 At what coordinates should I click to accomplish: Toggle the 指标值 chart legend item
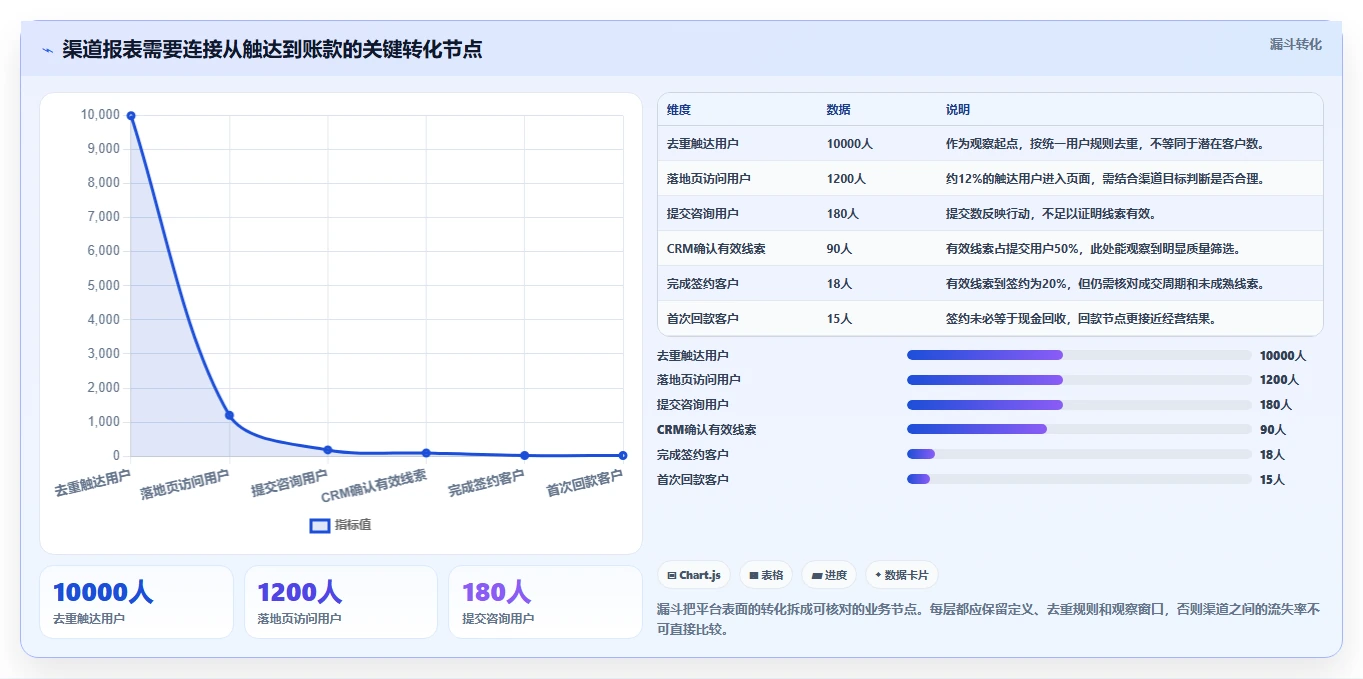pos(340,525)
